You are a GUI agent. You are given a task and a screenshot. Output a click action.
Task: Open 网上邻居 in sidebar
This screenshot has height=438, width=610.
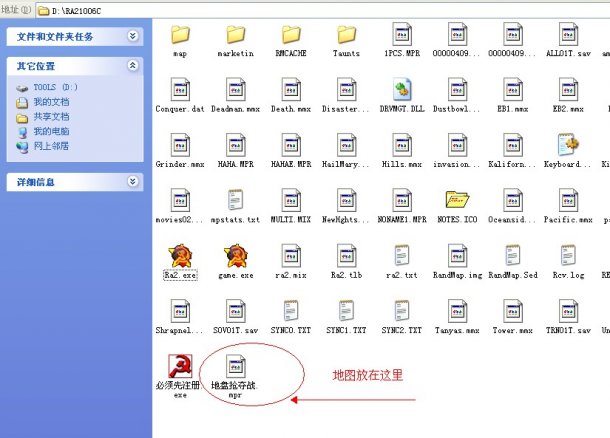click(50, 146)
